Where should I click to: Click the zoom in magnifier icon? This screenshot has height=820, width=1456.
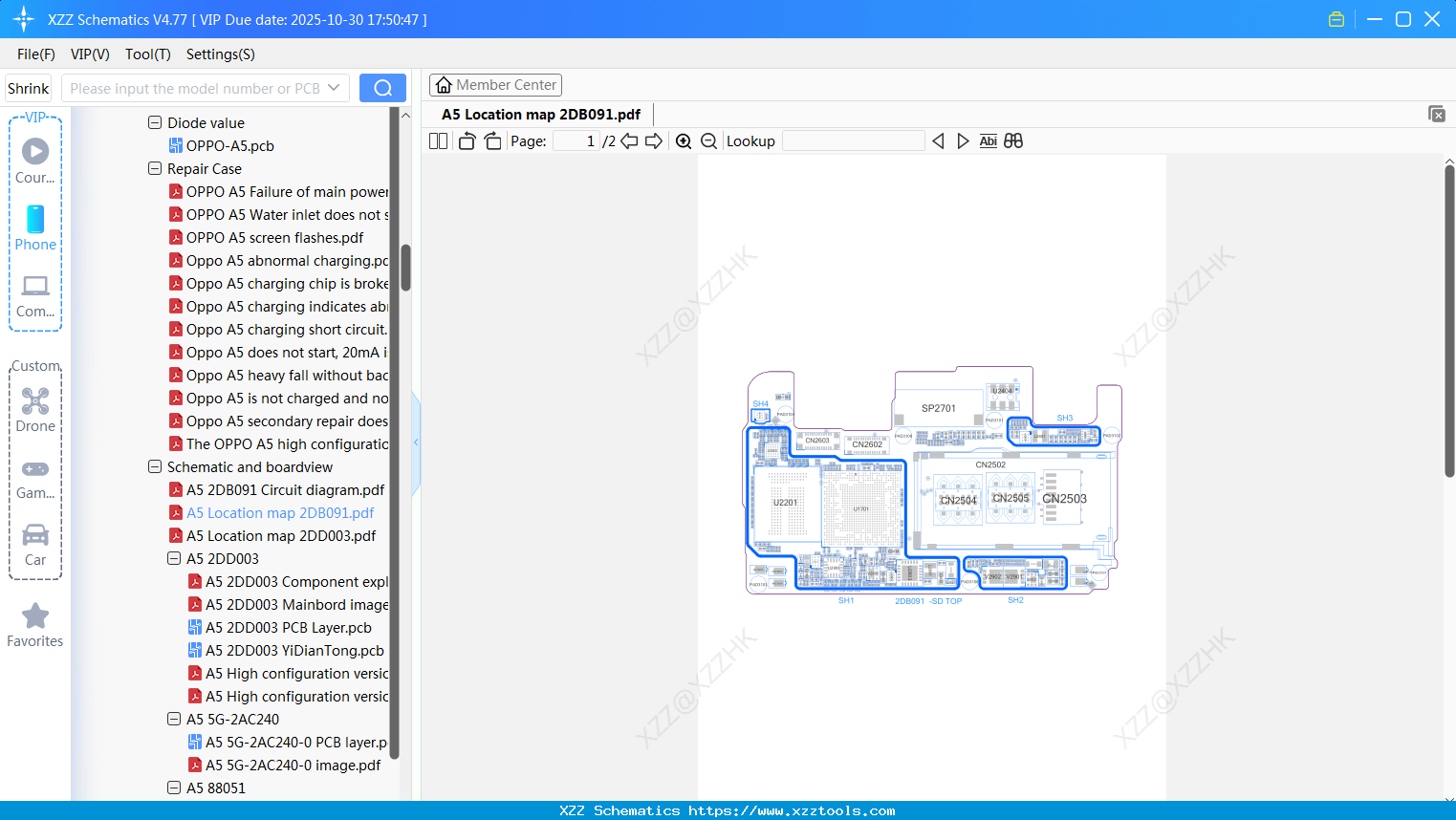click(684, 141)
